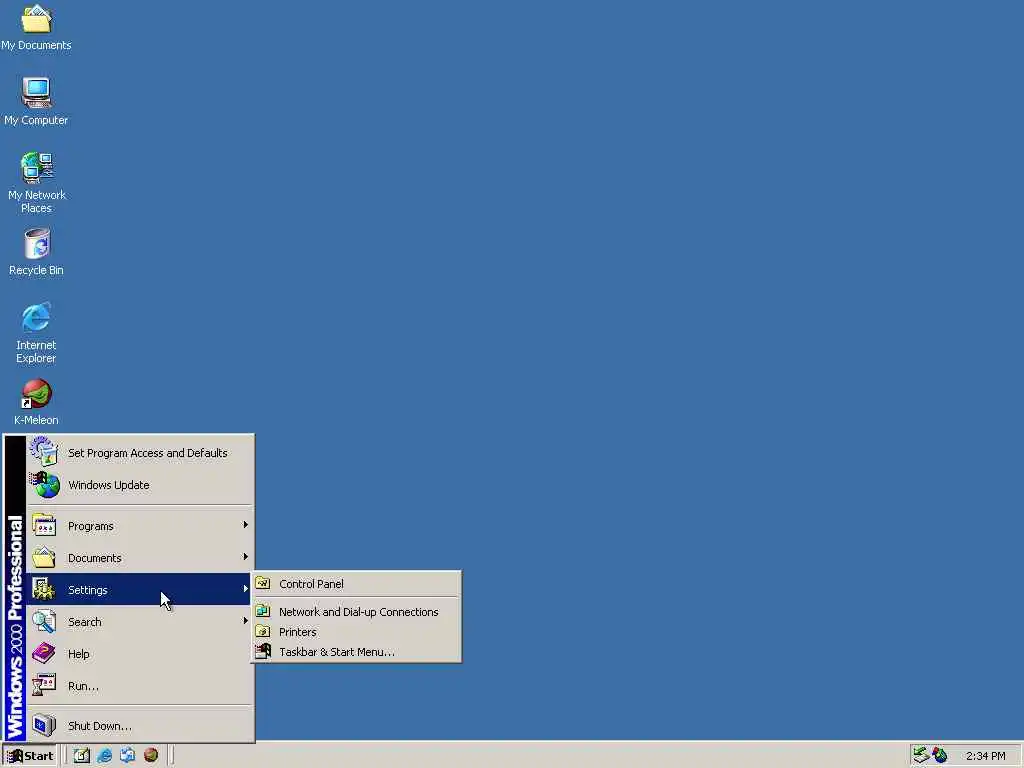Click the Settings icon in Start menu
This screenshot has height=768, width=1024.
[44, 589]
